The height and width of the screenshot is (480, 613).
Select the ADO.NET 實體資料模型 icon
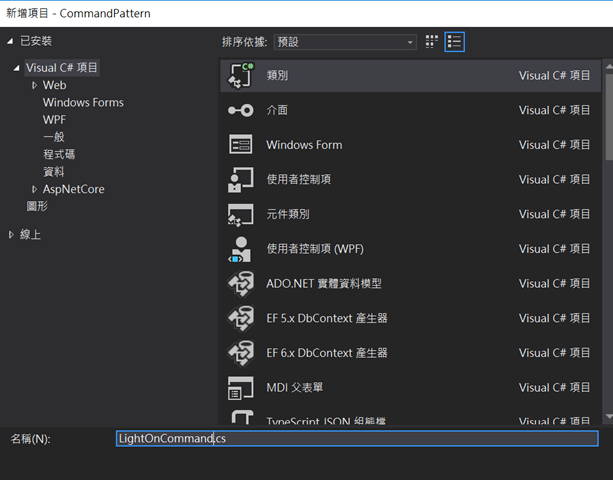(240, 283)
